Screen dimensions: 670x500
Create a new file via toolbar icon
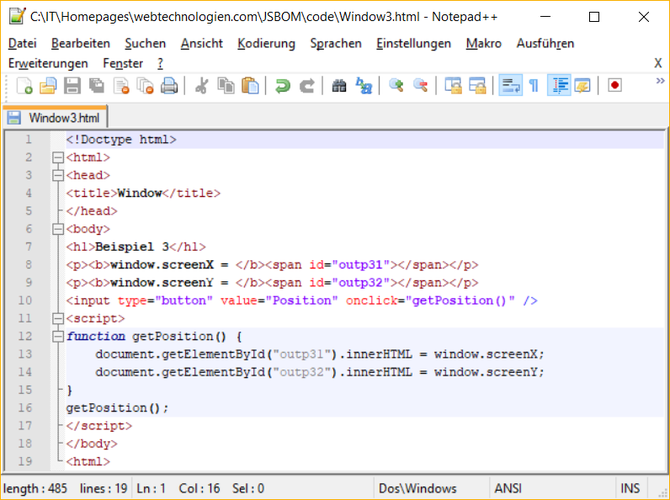pyautogui.click(x=24, y=85)
